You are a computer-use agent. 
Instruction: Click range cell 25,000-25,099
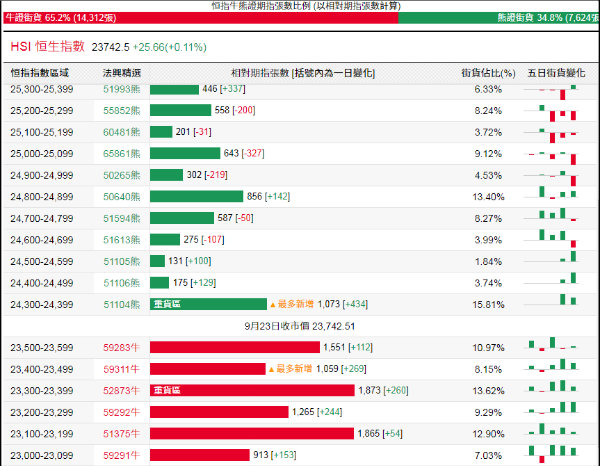pos(42,153)
